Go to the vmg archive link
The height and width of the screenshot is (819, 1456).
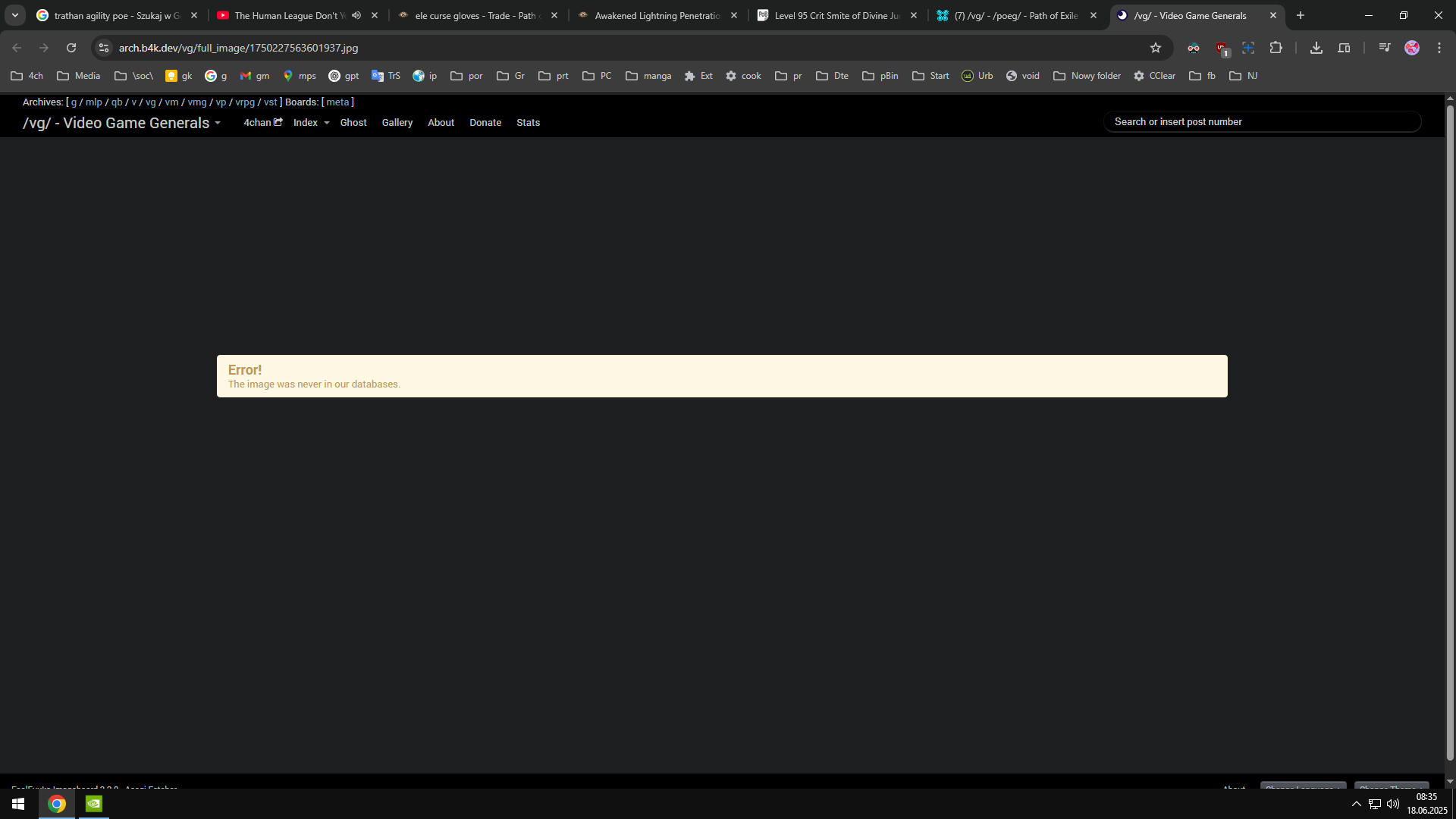click(197, 102)
